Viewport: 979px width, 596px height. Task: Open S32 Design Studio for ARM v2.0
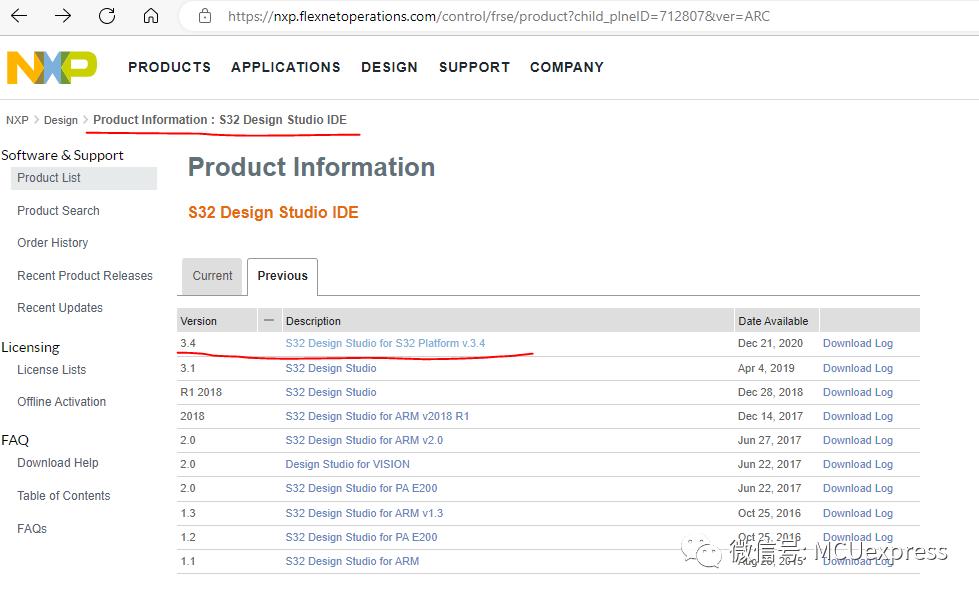coord(364,440)
